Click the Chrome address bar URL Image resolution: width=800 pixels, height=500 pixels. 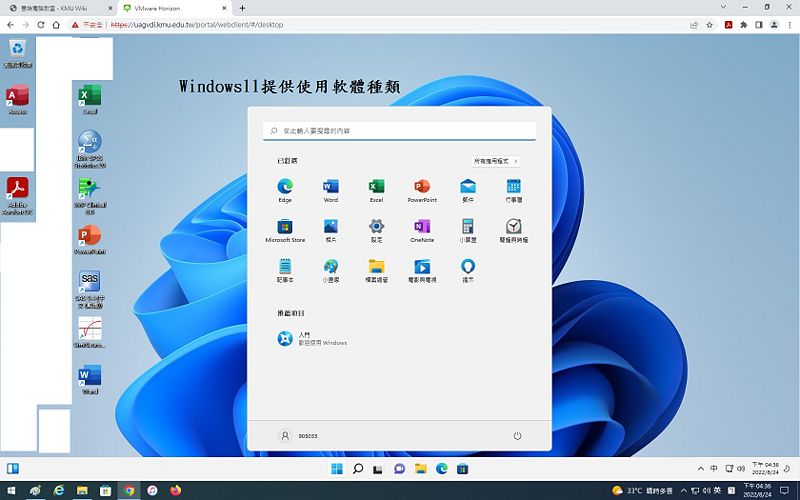pyautogui.click(x=196, y=24)
